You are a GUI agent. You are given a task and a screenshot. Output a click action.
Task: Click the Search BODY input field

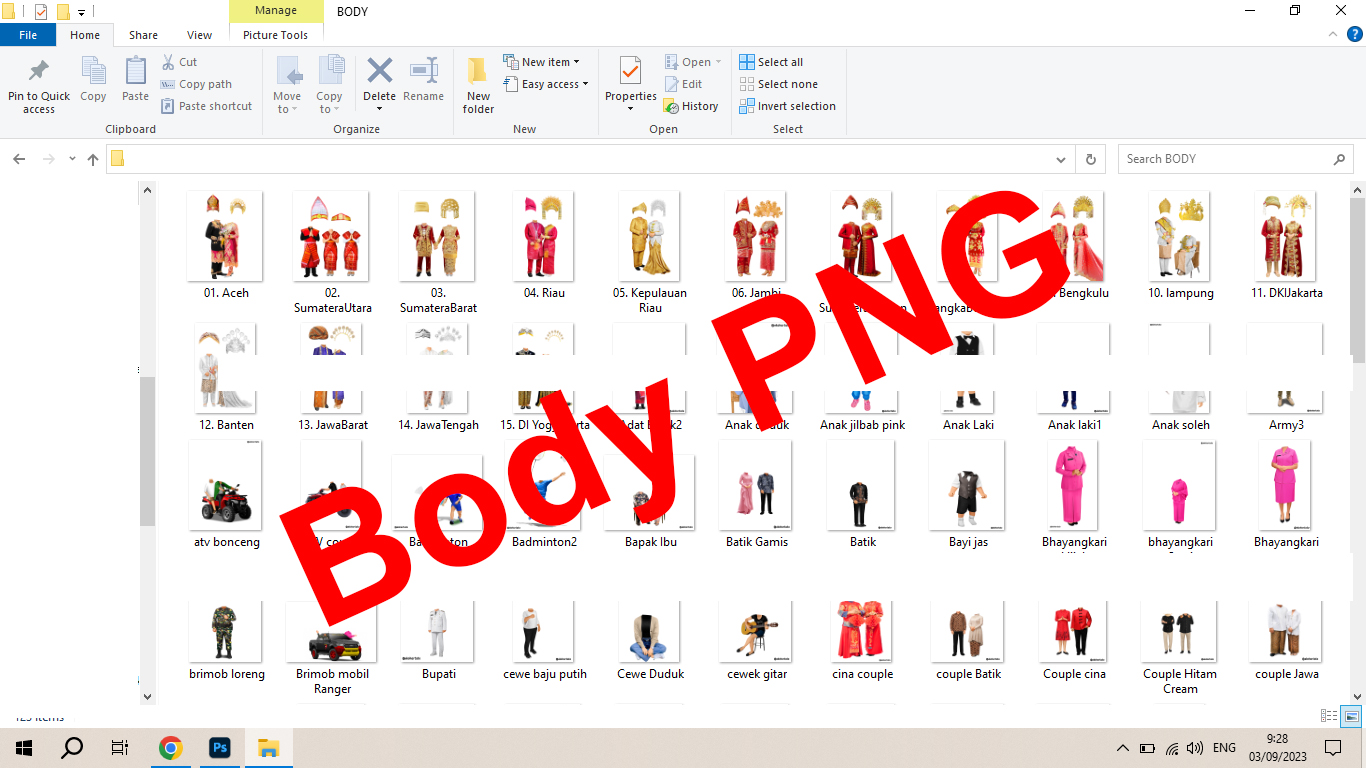pos(1225,159)
